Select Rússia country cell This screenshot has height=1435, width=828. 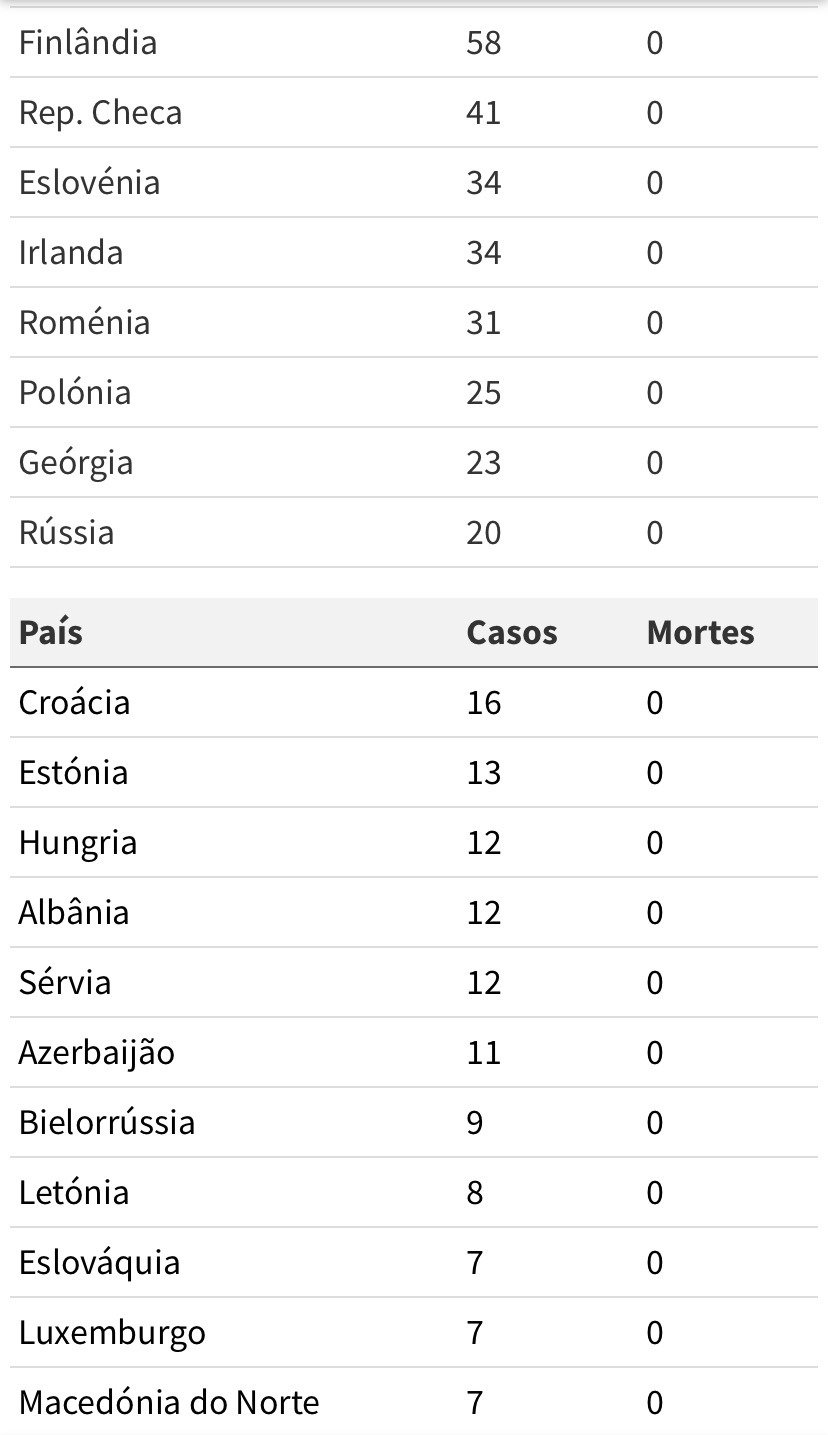(67, 533)
